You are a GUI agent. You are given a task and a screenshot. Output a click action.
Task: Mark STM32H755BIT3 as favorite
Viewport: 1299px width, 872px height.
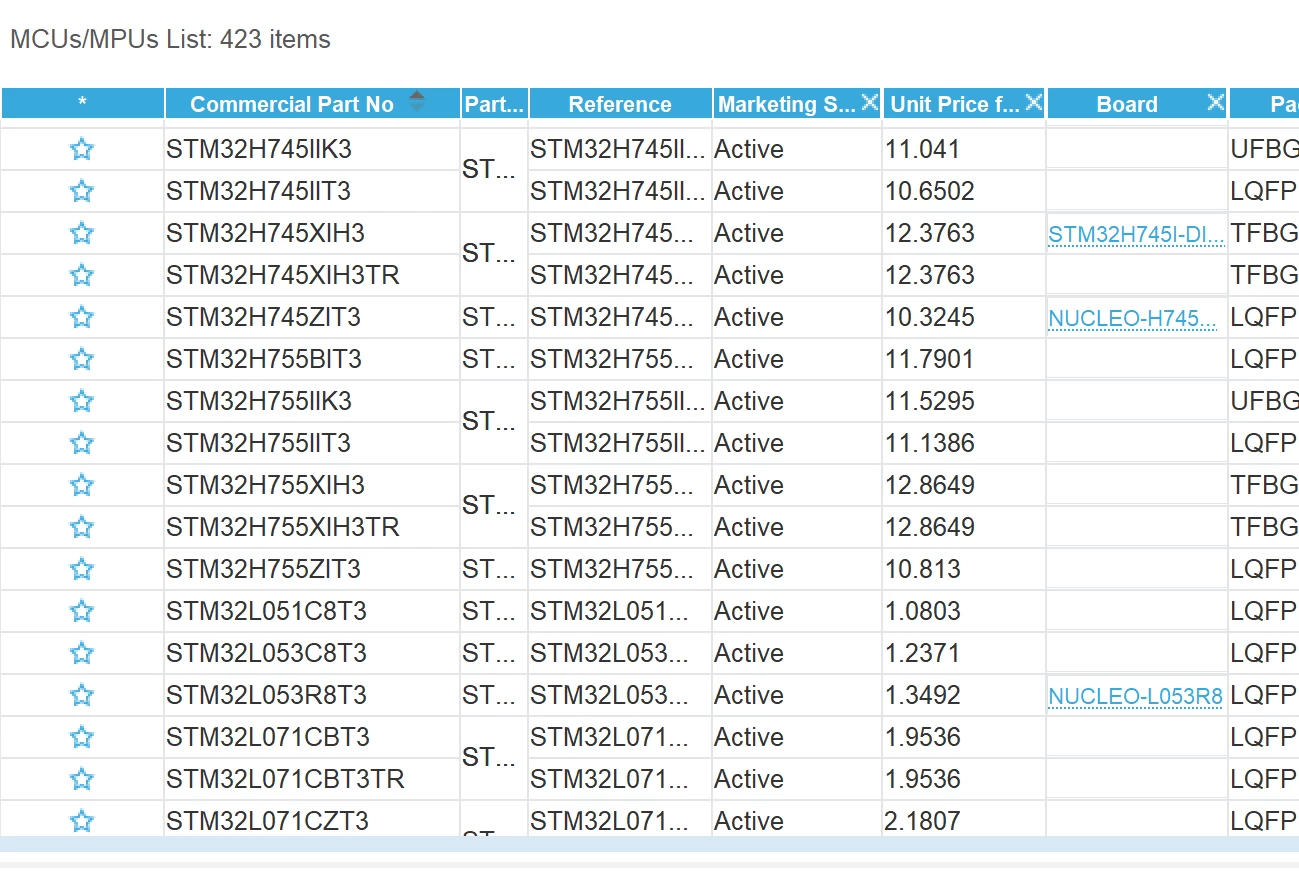click(82, 360)
